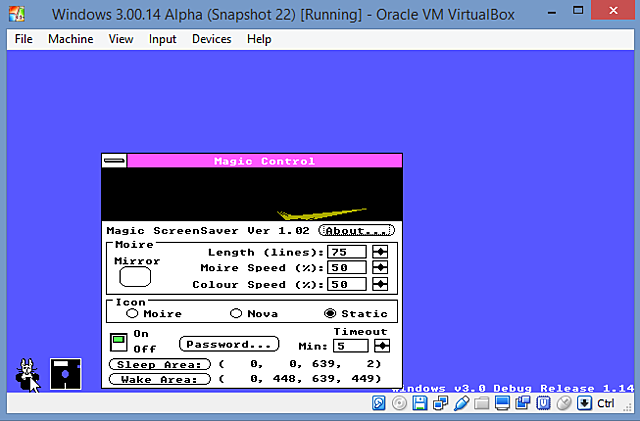This screenshot has height=421, width=640.
Task: Click the Colour Speed value field
Action: point(347,284)
